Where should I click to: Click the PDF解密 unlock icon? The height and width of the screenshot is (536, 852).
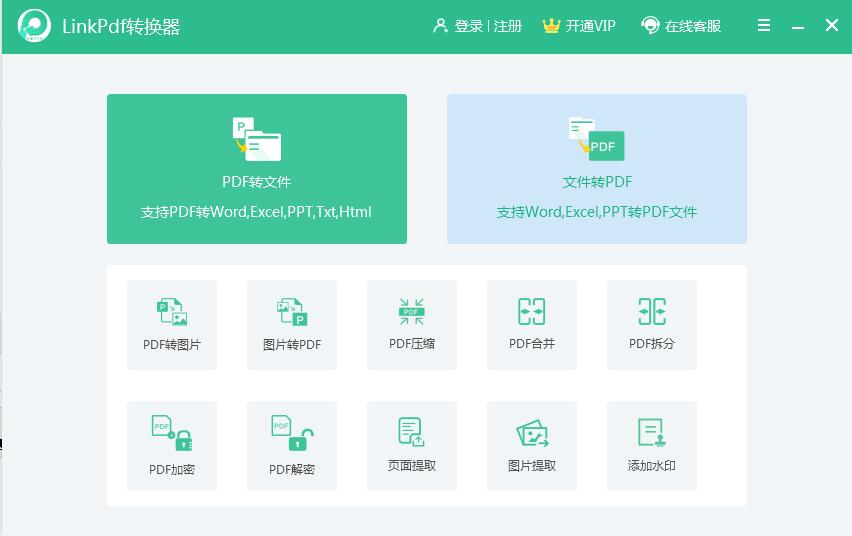pos(292,433)
